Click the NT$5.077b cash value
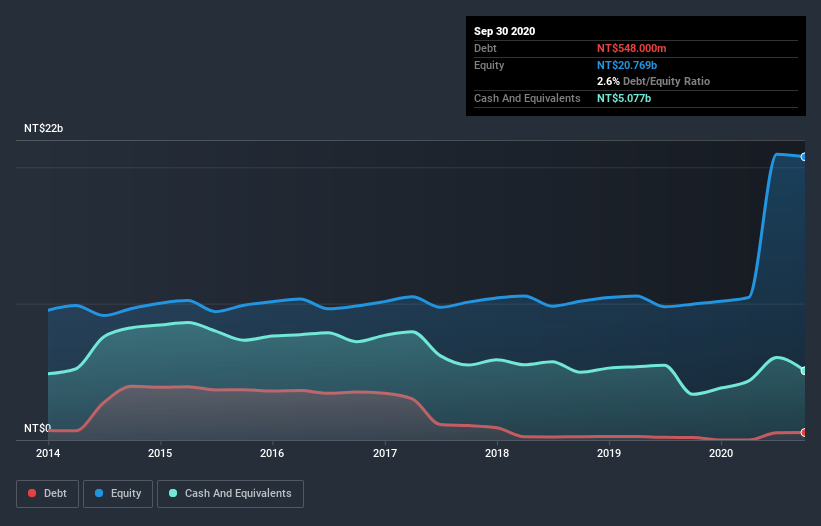Screen dimensions: 821x526 tap(624, 98)
